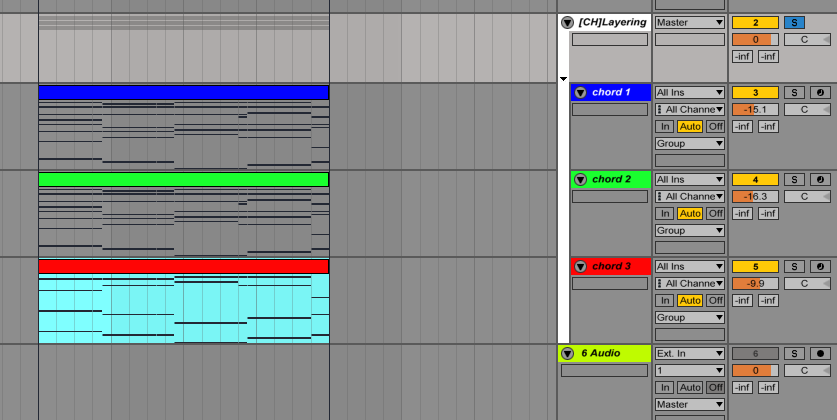Fold the 6 Audio track
Screen dimensions: 837x420
pos(567,353)
